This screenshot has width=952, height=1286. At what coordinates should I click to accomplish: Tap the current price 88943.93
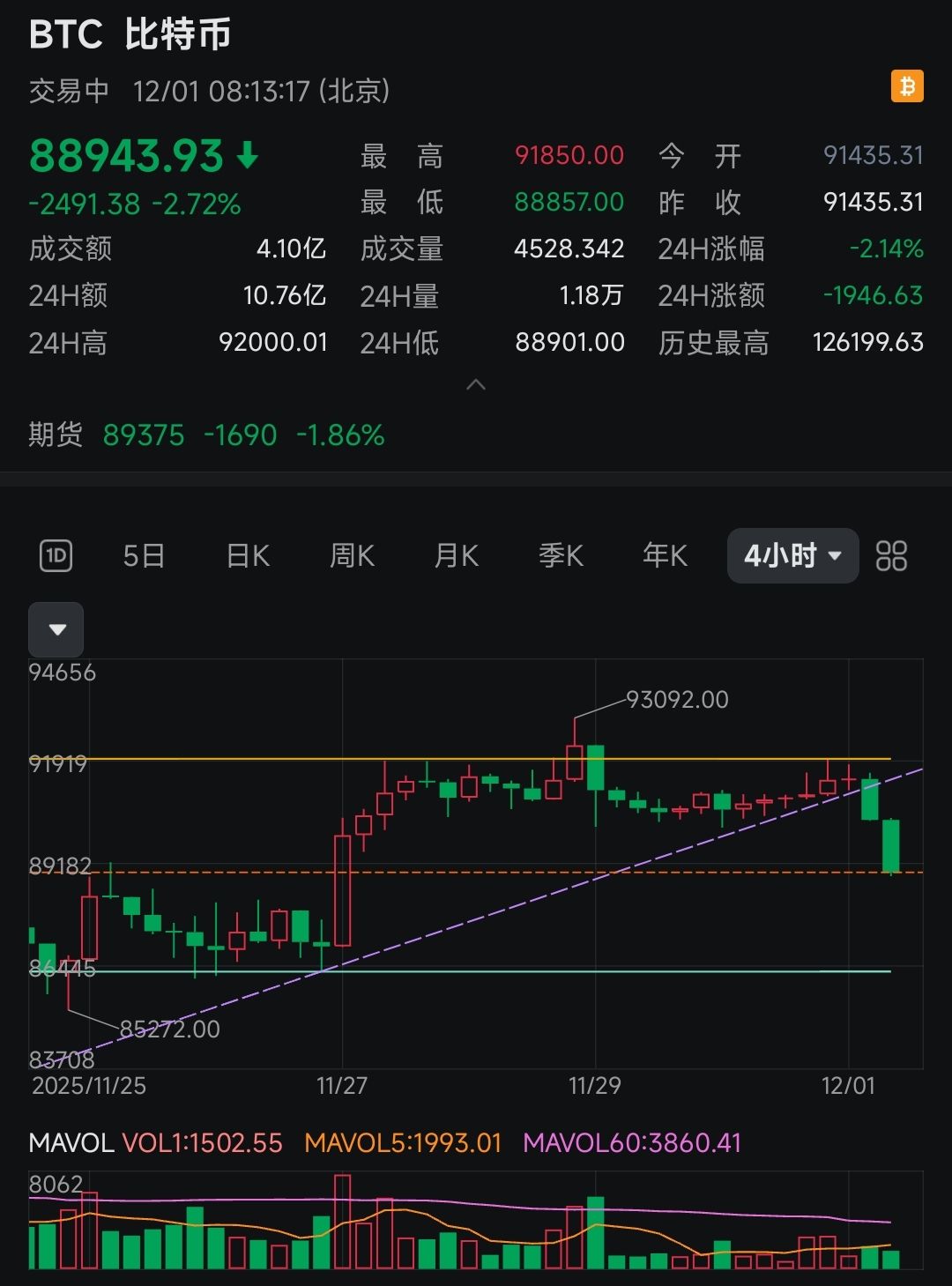(x=126, y=156)
